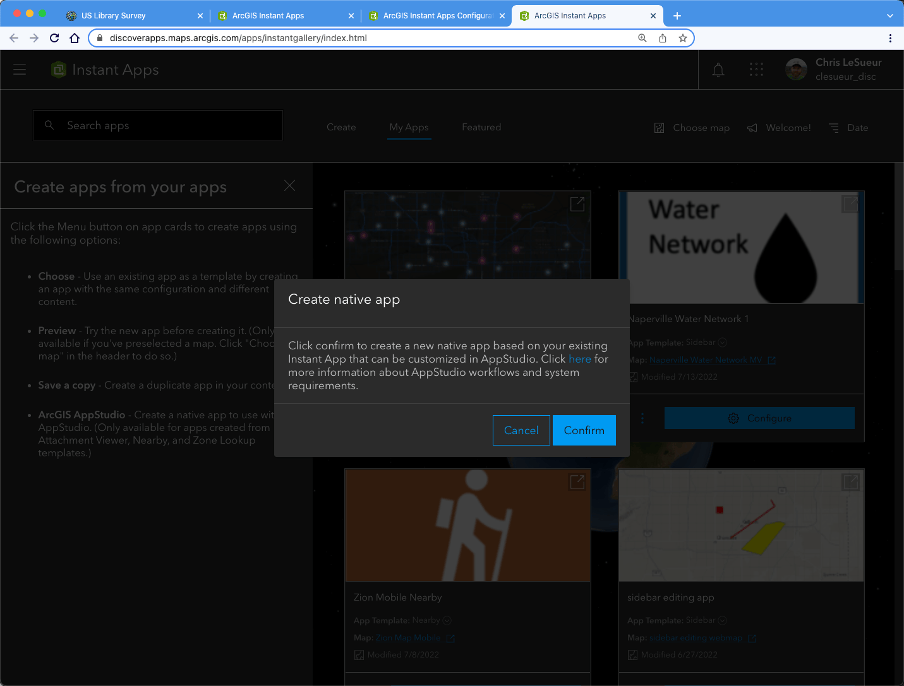Open the Naperville card three-dot menu

[x=642, y=418]
